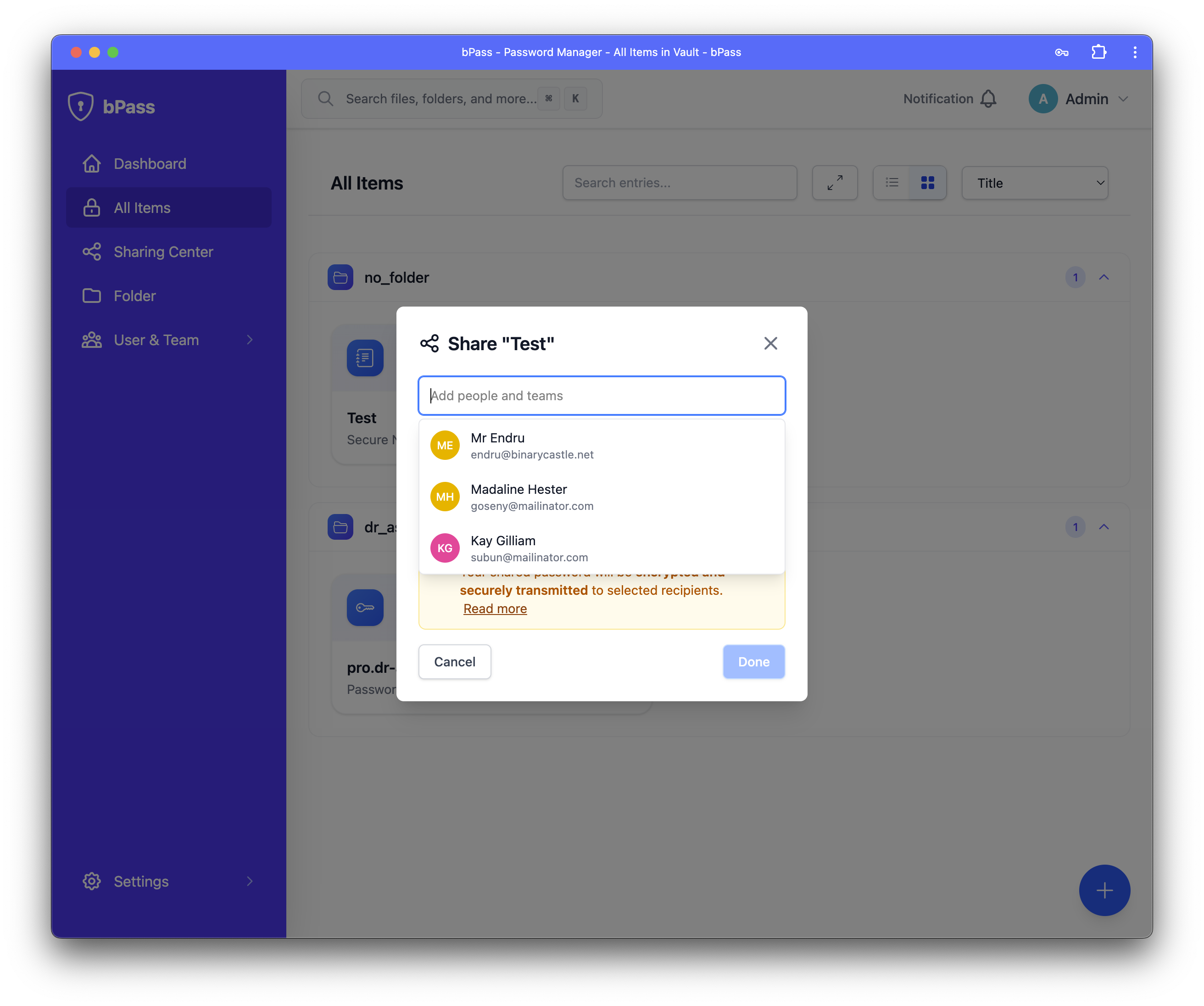Image resolution: width=1204 pixels, height=1006 pixels.
Task: Click the Cancel button
Action: pos(454,662)
